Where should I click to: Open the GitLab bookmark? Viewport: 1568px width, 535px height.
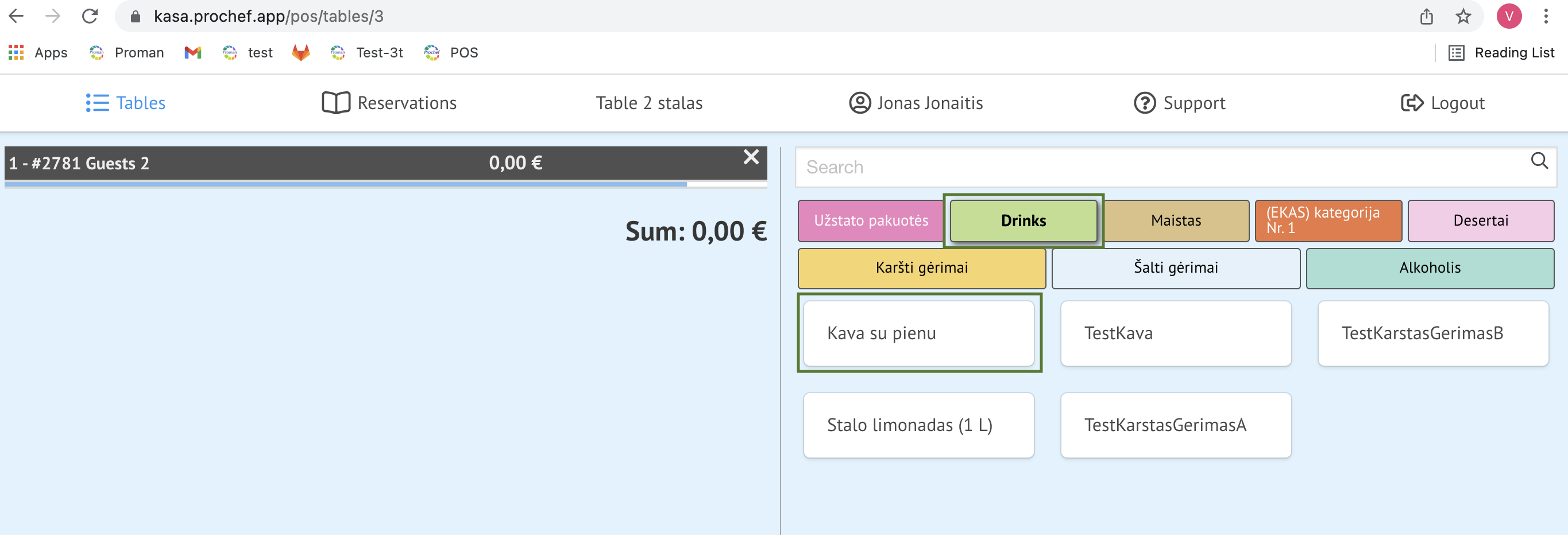coord(301,53)
